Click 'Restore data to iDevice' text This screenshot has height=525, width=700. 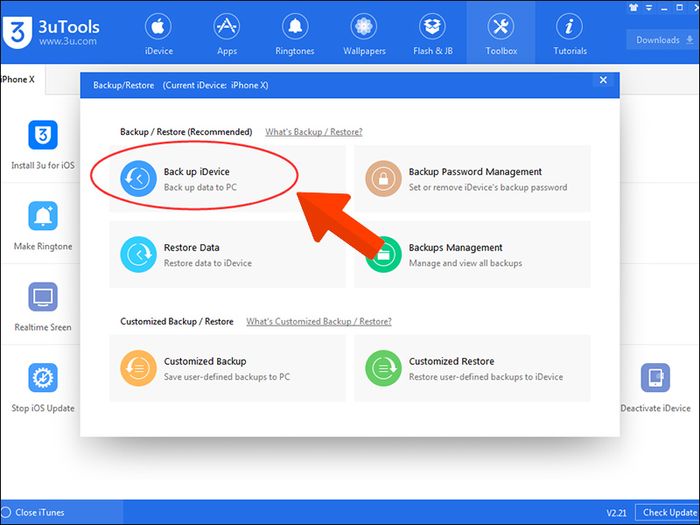pos(208,263)
